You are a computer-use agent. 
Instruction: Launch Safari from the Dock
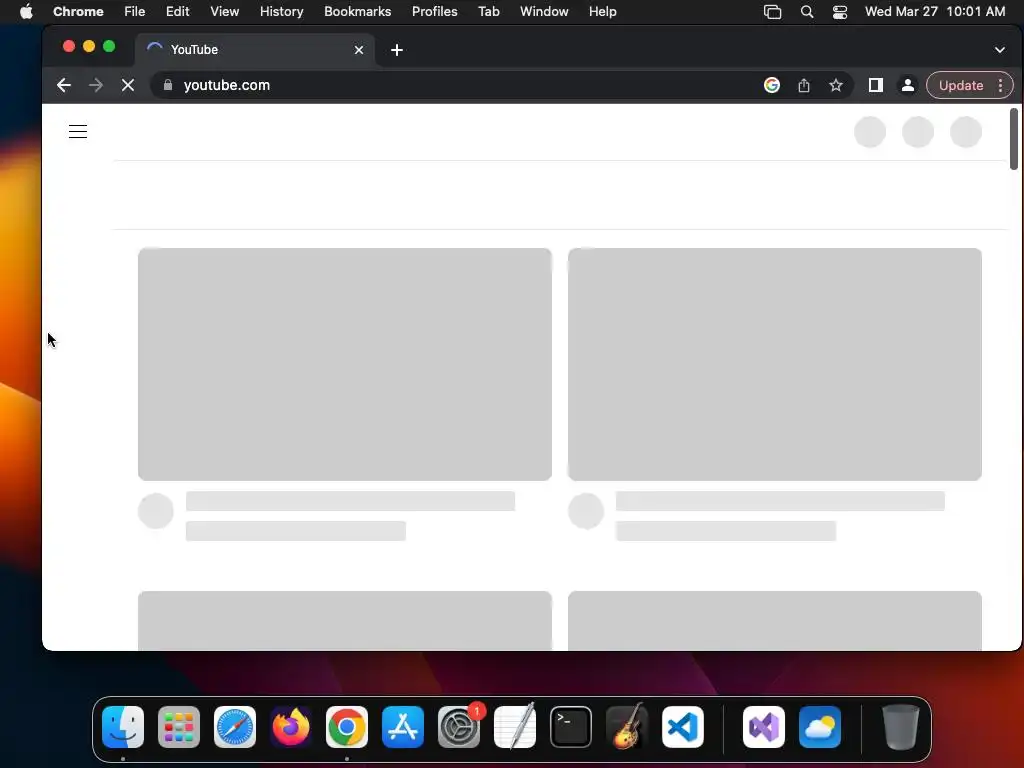pos(235,727)
